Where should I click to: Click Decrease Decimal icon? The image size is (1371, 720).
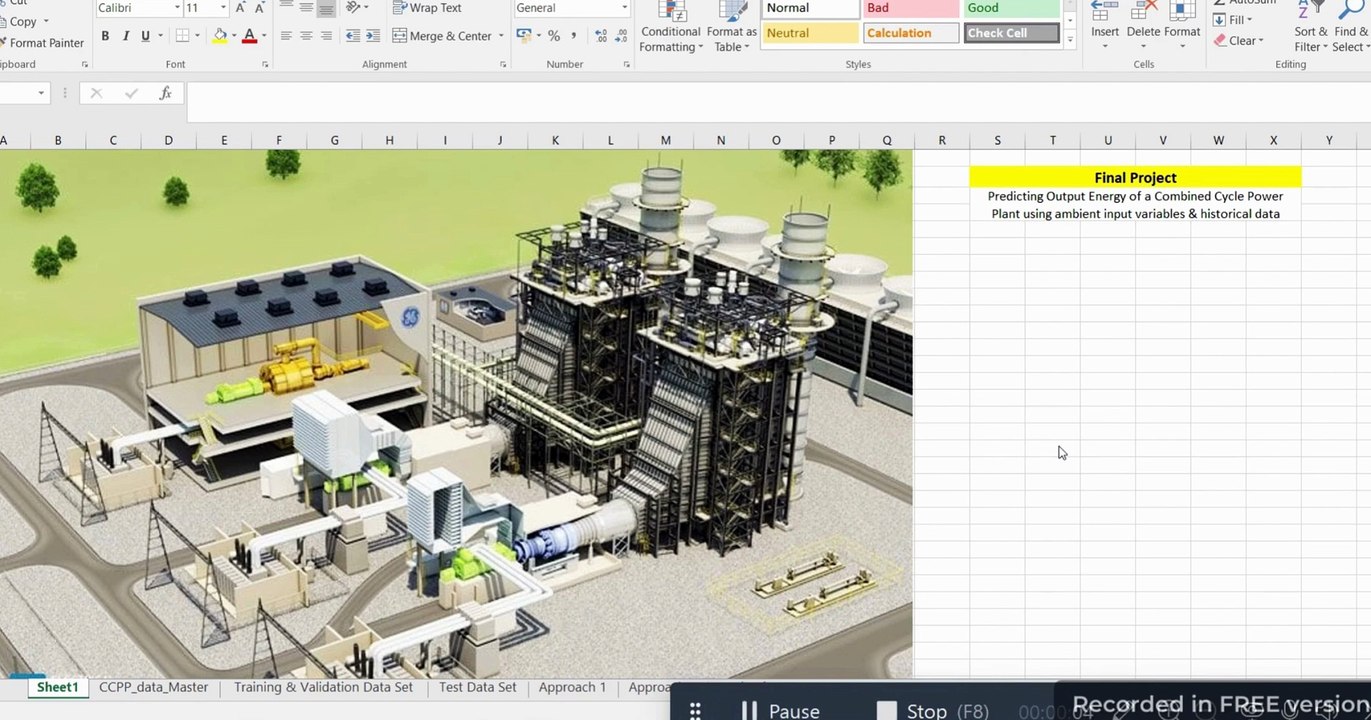point(621,36)
